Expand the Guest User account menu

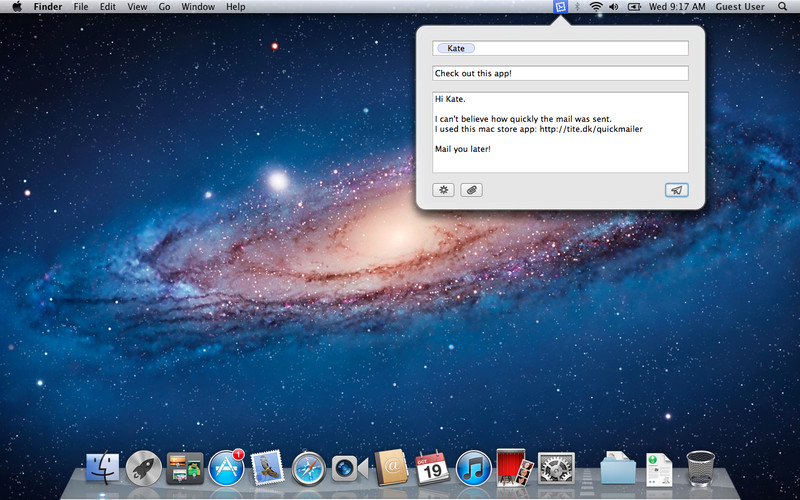point(740,7)
